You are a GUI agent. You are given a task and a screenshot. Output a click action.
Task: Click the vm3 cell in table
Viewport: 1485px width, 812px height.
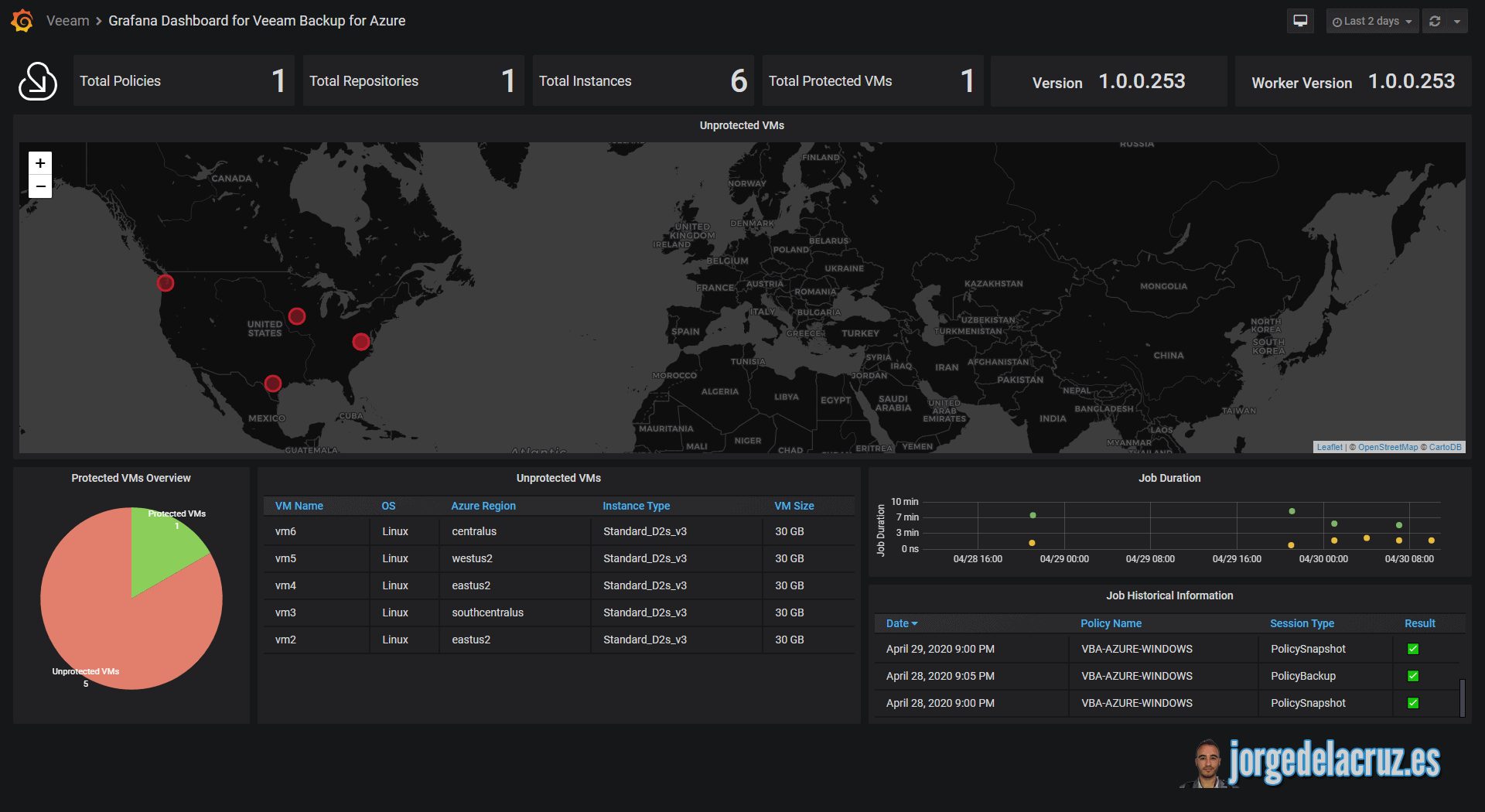(316, 612)
